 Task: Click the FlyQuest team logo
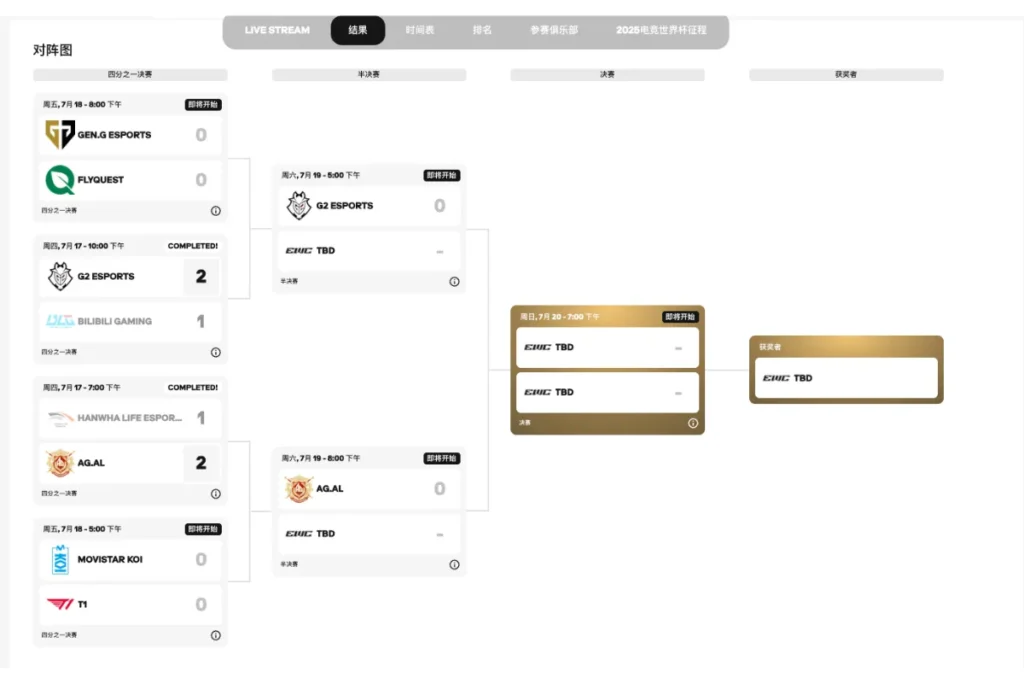click(x=59, y=180)
